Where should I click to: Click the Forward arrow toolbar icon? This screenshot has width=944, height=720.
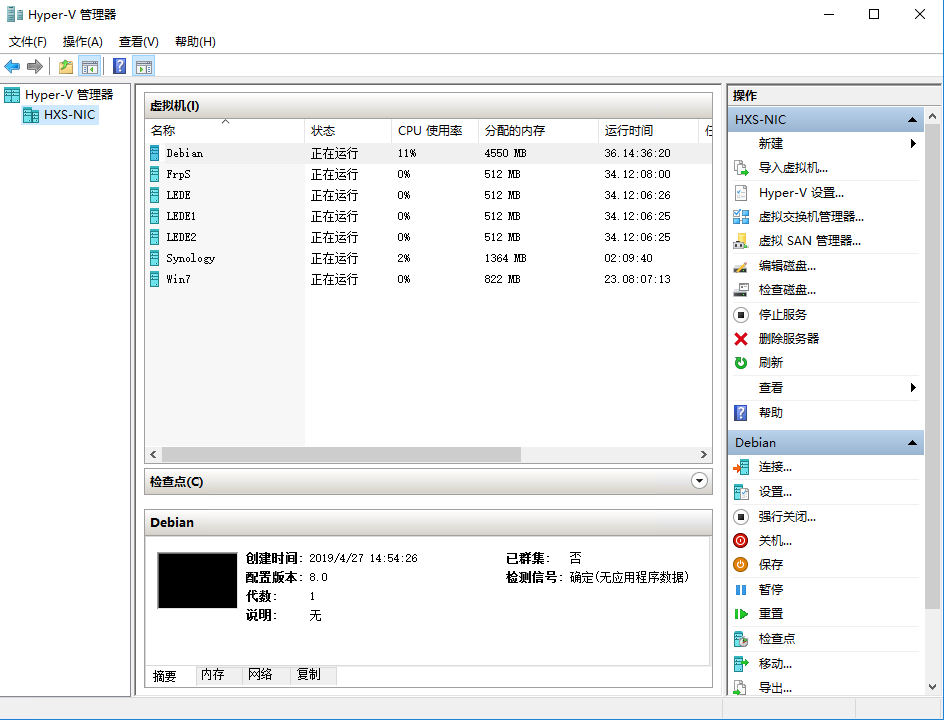(x=35, y=66)
